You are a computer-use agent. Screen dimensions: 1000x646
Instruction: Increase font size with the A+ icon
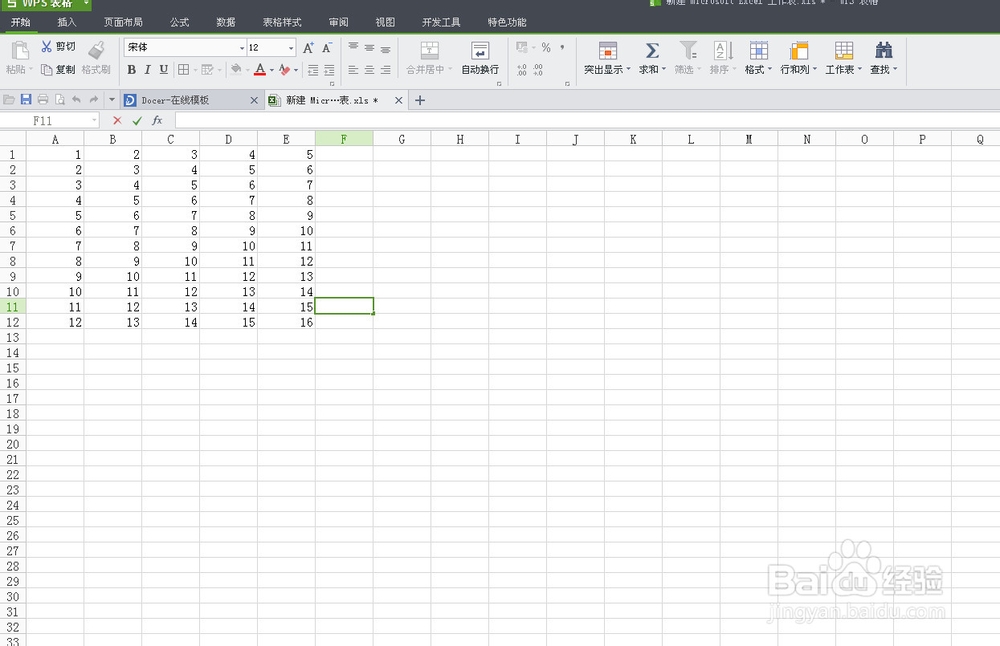coord(308,48)
